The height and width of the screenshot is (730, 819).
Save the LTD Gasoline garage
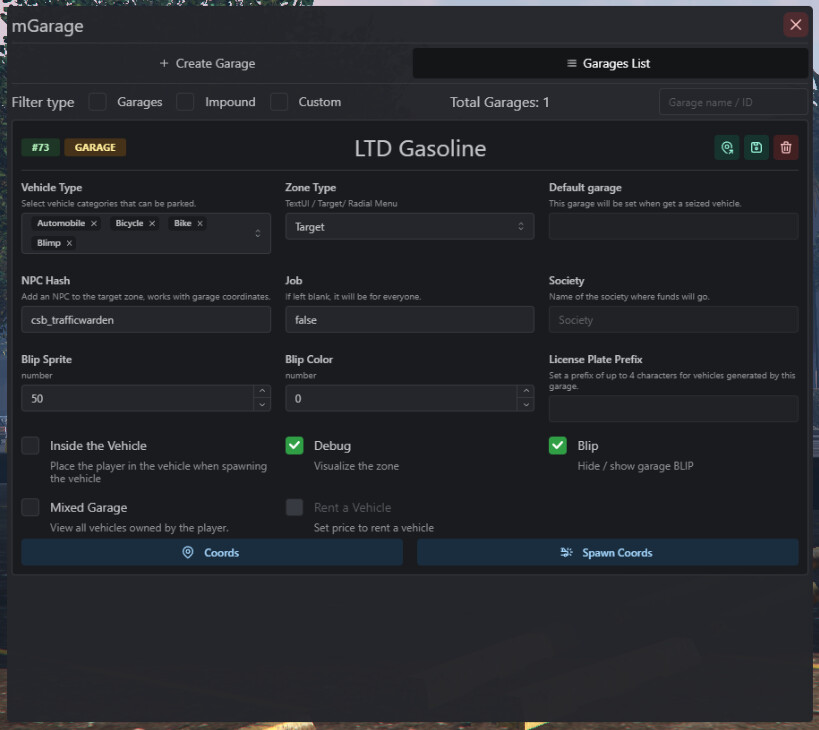pos(756,148)
